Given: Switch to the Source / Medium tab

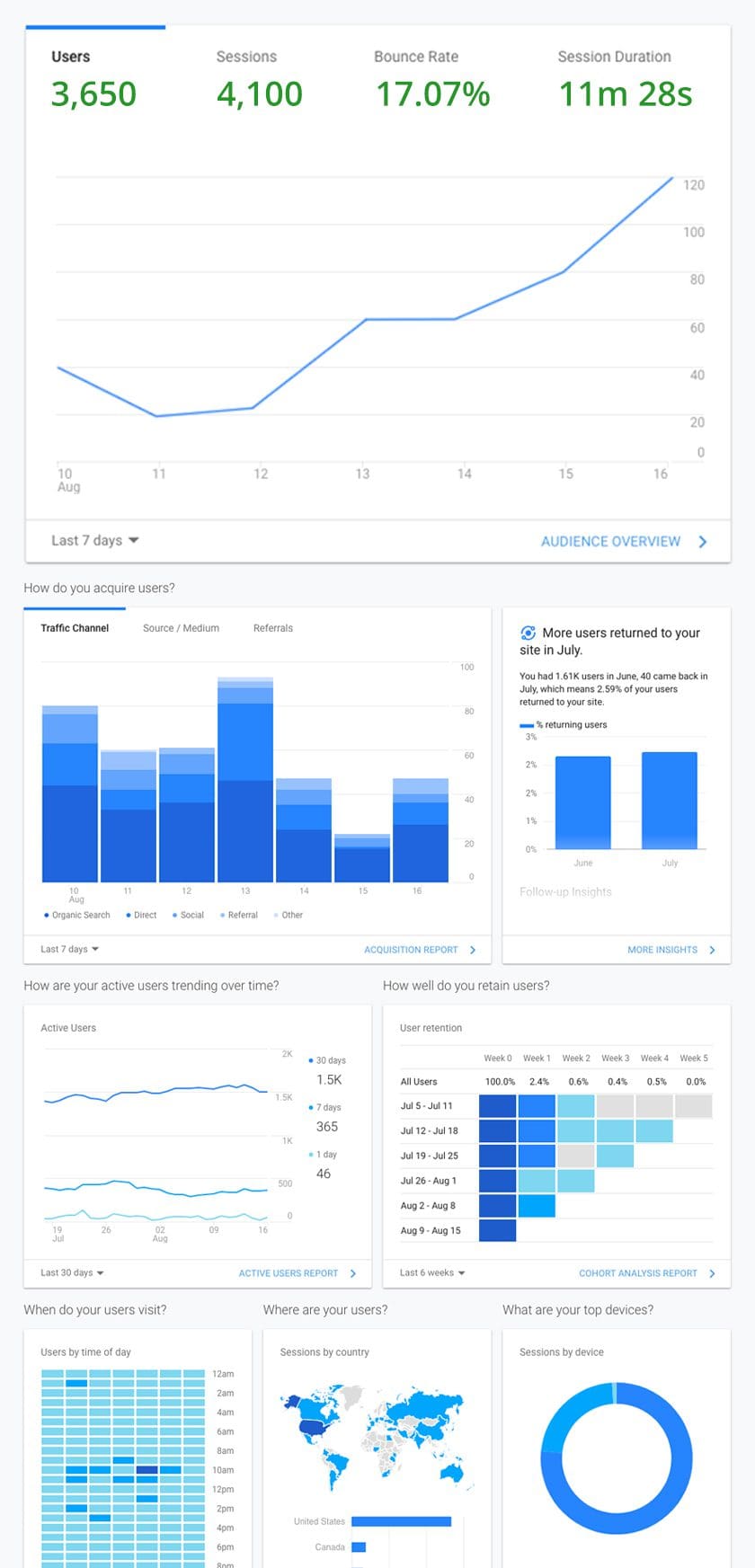Looking at the screenshot, I should [x=181, y=628].
